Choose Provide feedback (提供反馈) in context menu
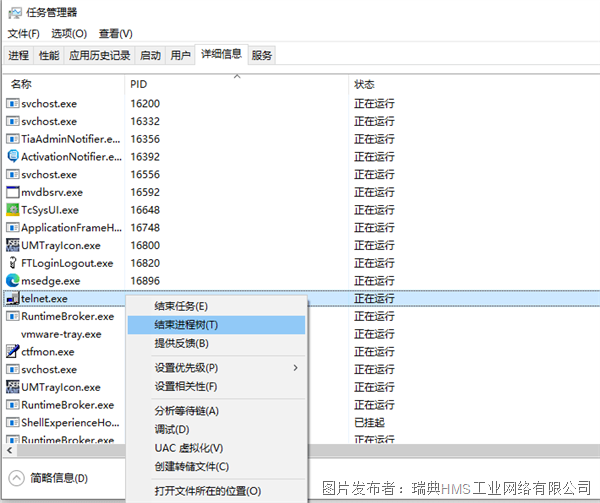This screenshot has height=503, width=600. pos(216,343)
